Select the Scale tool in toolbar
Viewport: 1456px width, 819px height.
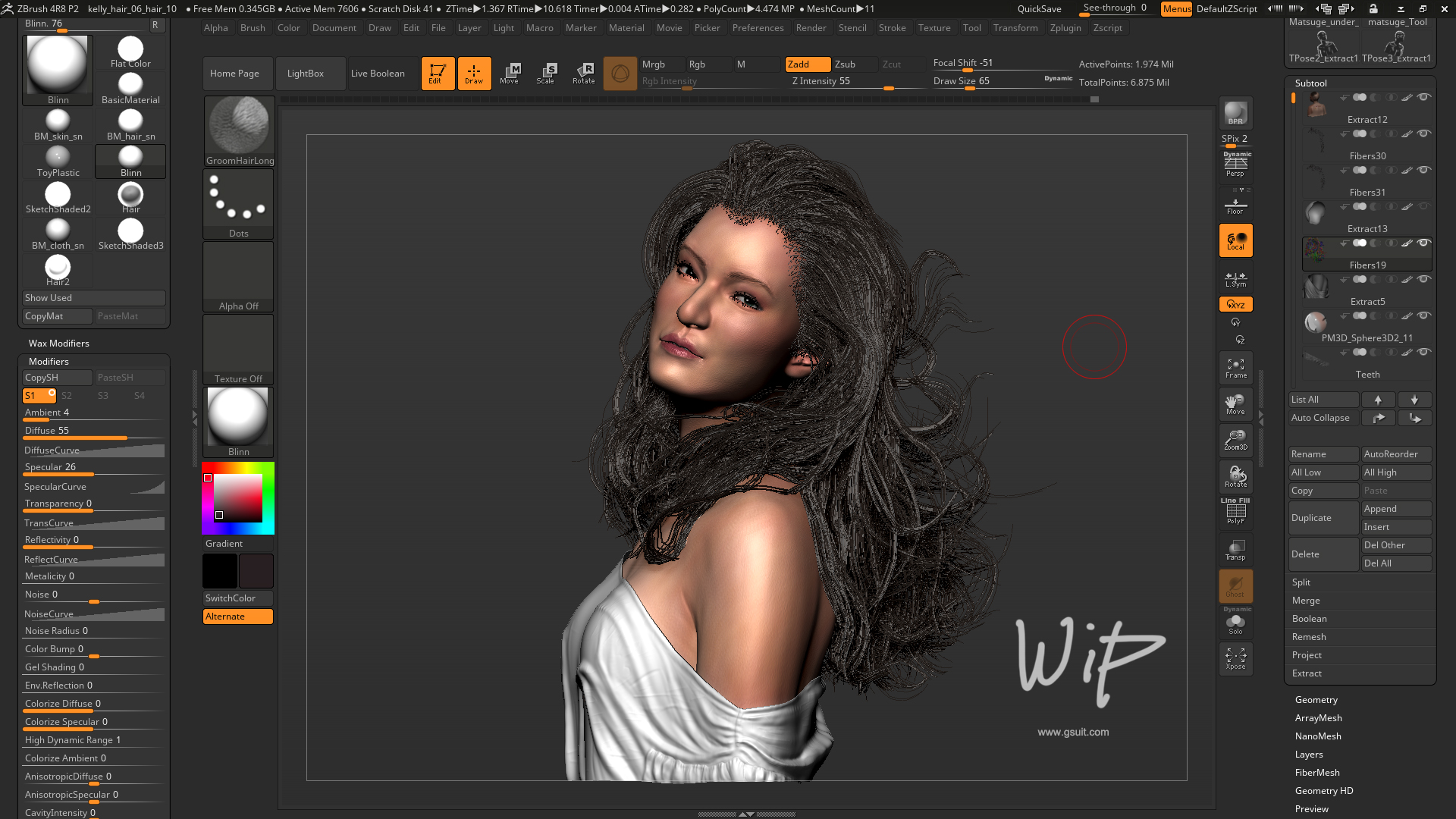click(x=546, y=71)
